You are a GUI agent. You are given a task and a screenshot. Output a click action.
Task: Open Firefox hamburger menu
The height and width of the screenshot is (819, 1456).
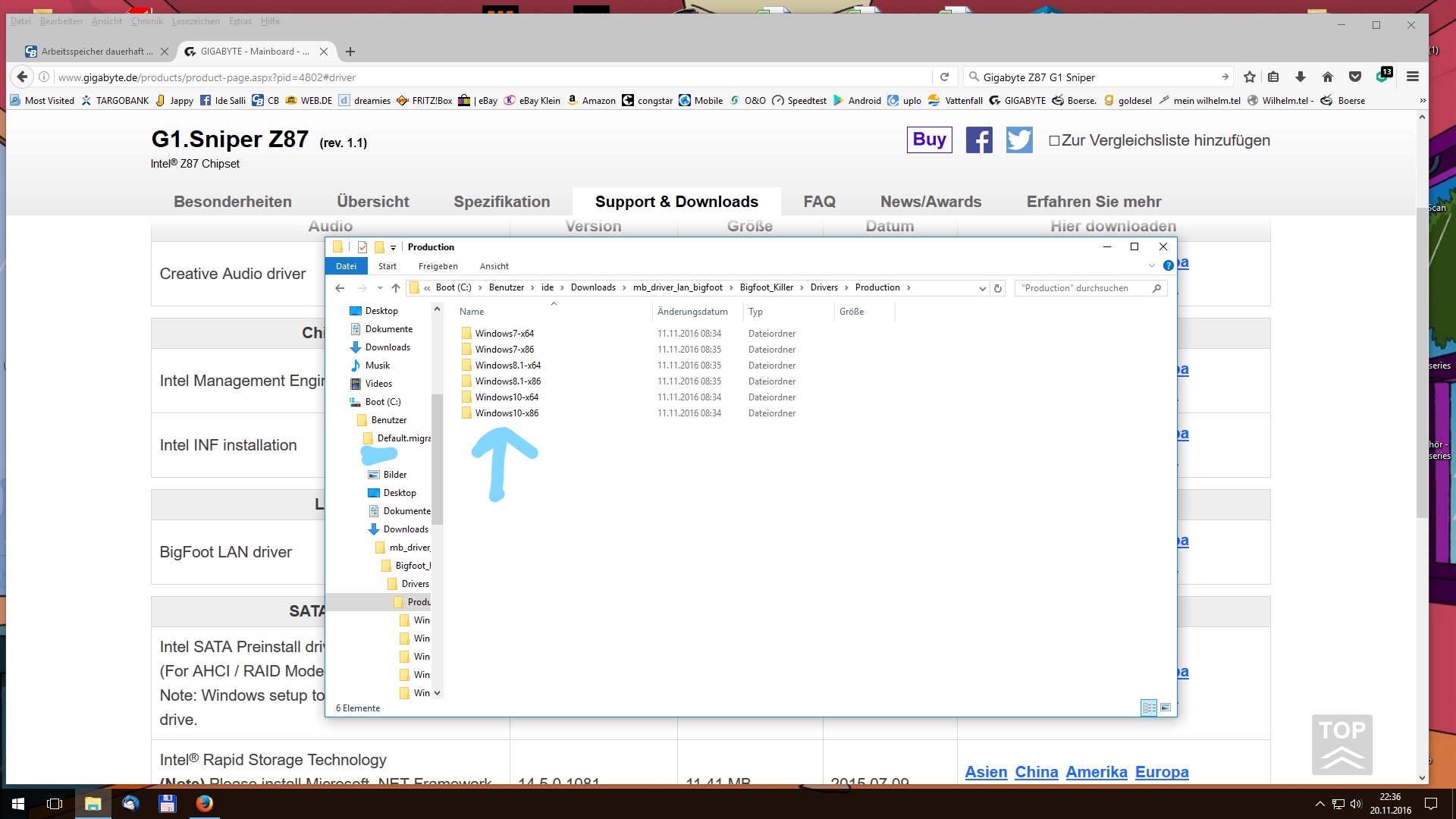coord(1412,77)
